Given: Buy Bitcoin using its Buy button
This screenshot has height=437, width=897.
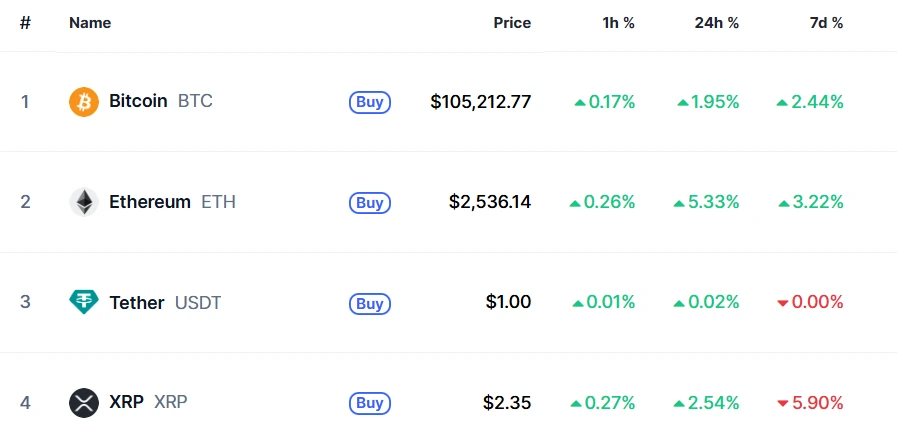Looking at the screenshot, I should coord(370,102).
